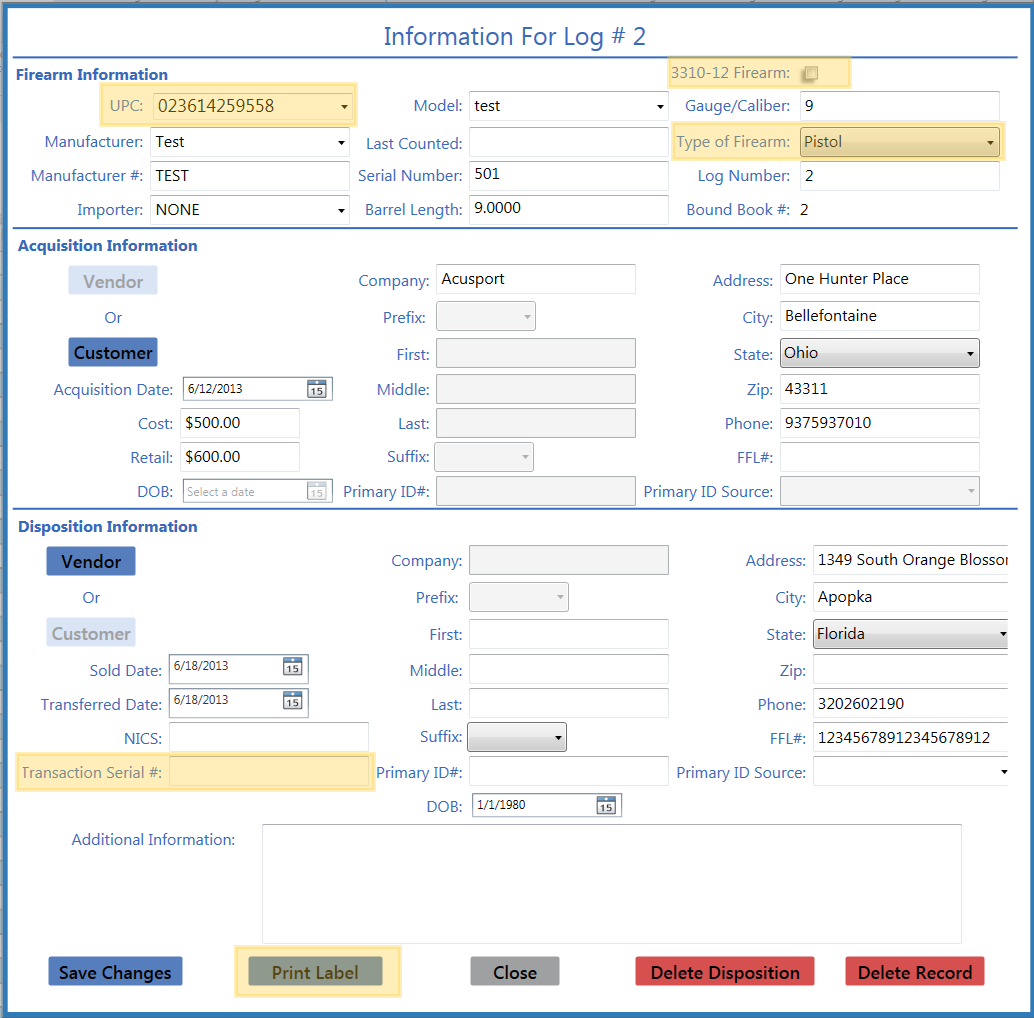Select Vendor in Disposition Information

click(x=91, y=561)
